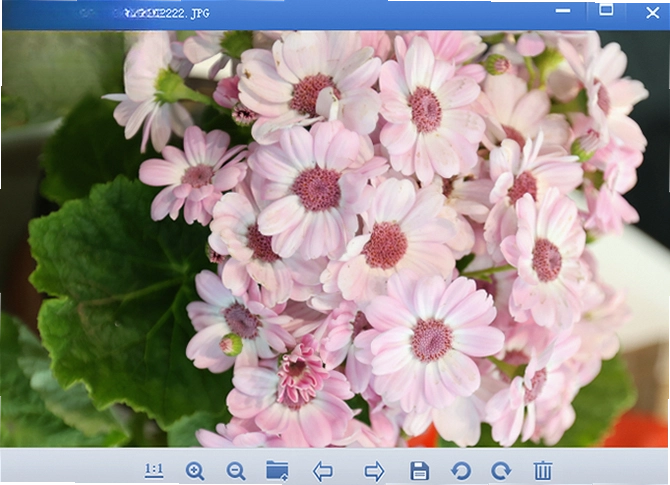
Task: Rotate the image clockwise
Action: [501, 471]
